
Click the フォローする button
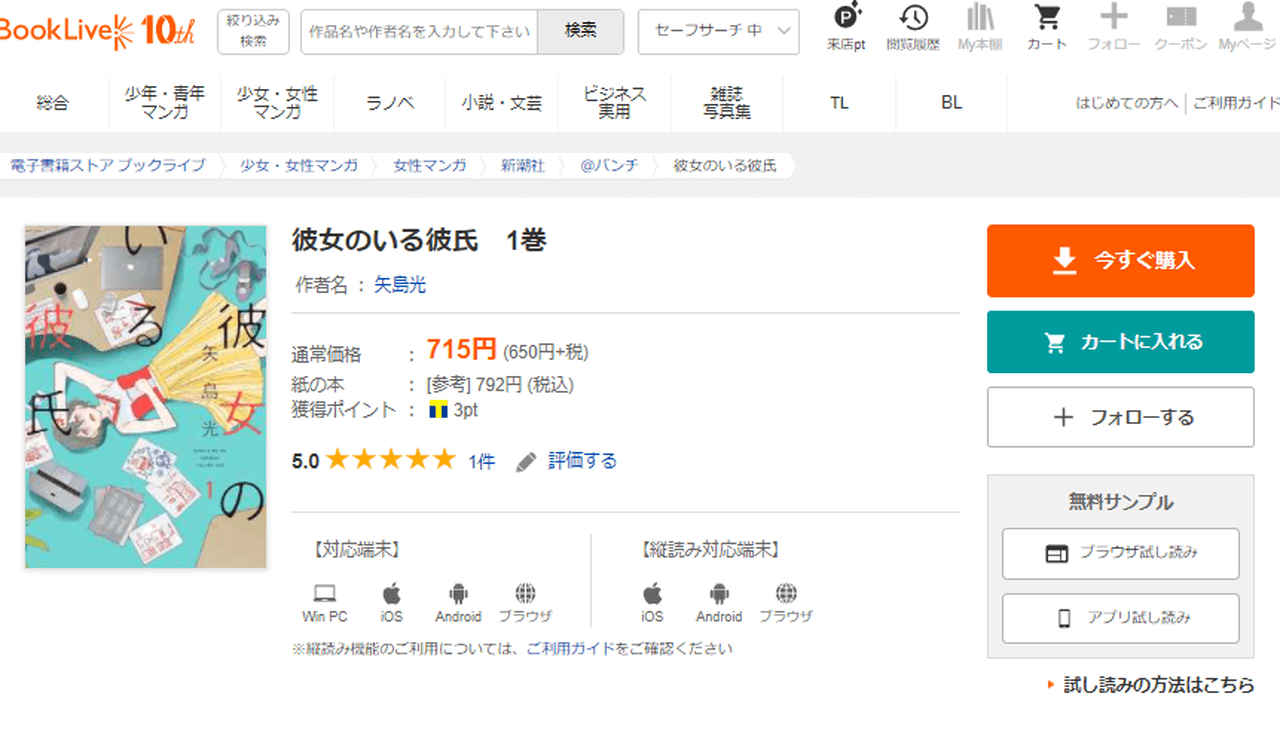pos(1120,417)
